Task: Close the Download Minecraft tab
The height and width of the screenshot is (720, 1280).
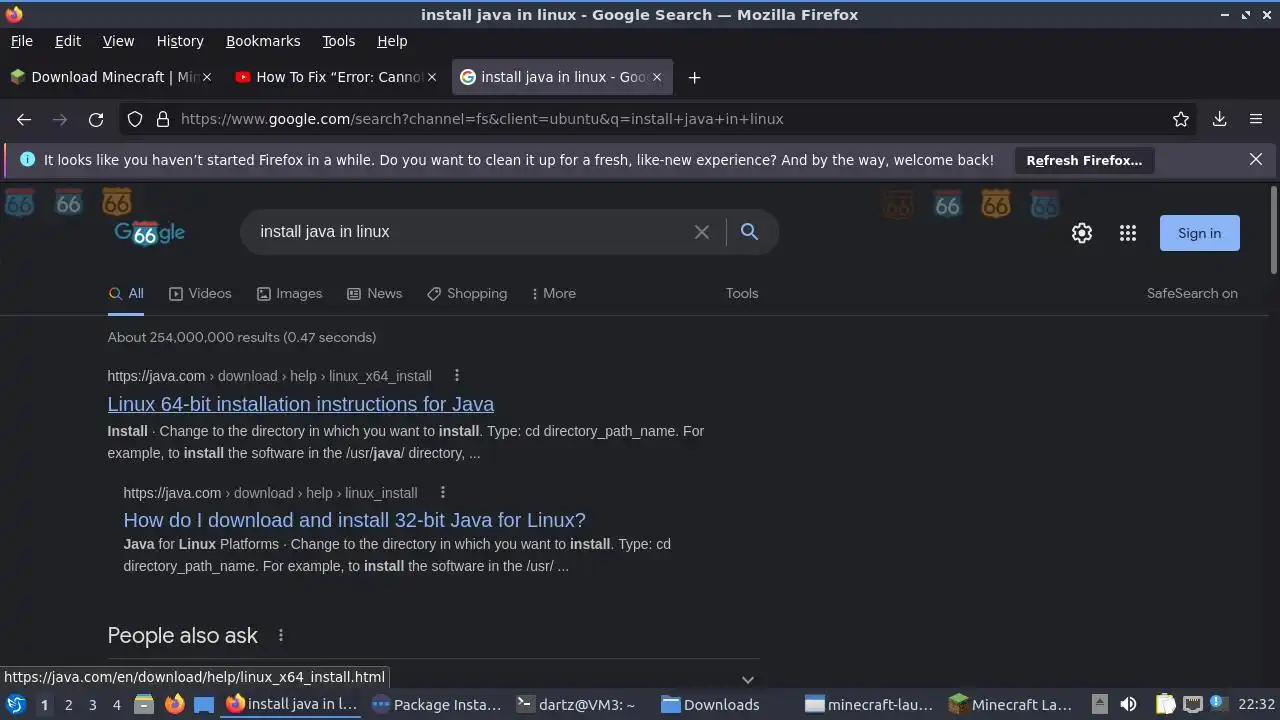Action: (207, 77)
